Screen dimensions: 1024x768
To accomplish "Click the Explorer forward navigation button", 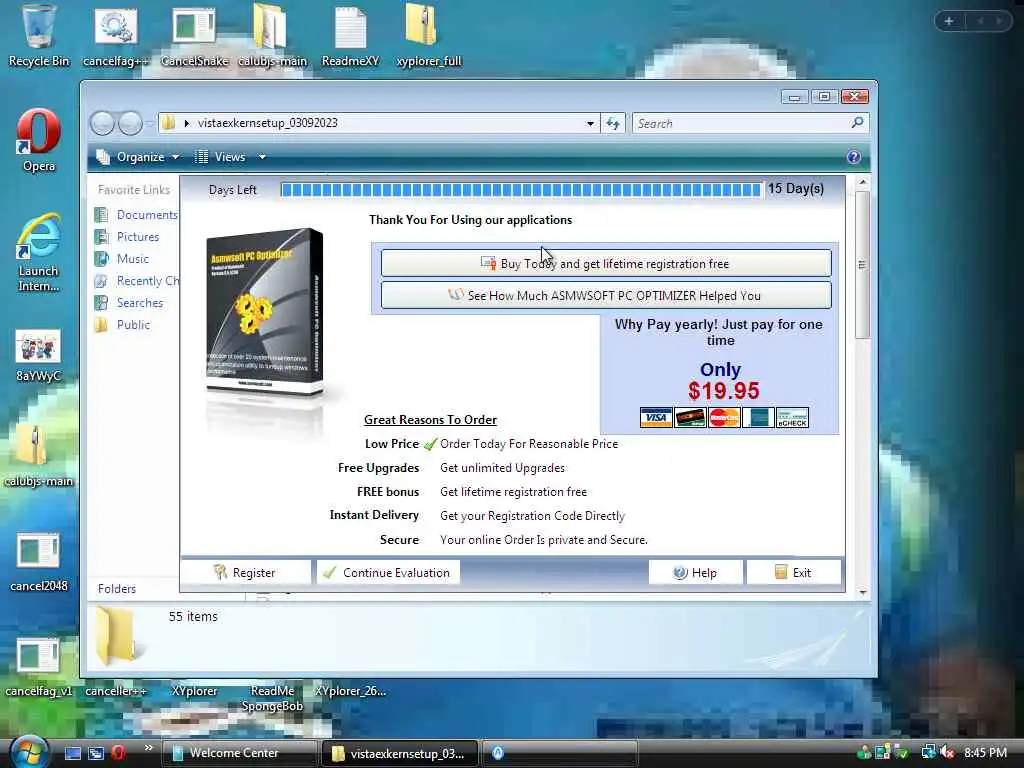I will pos(130,123).
